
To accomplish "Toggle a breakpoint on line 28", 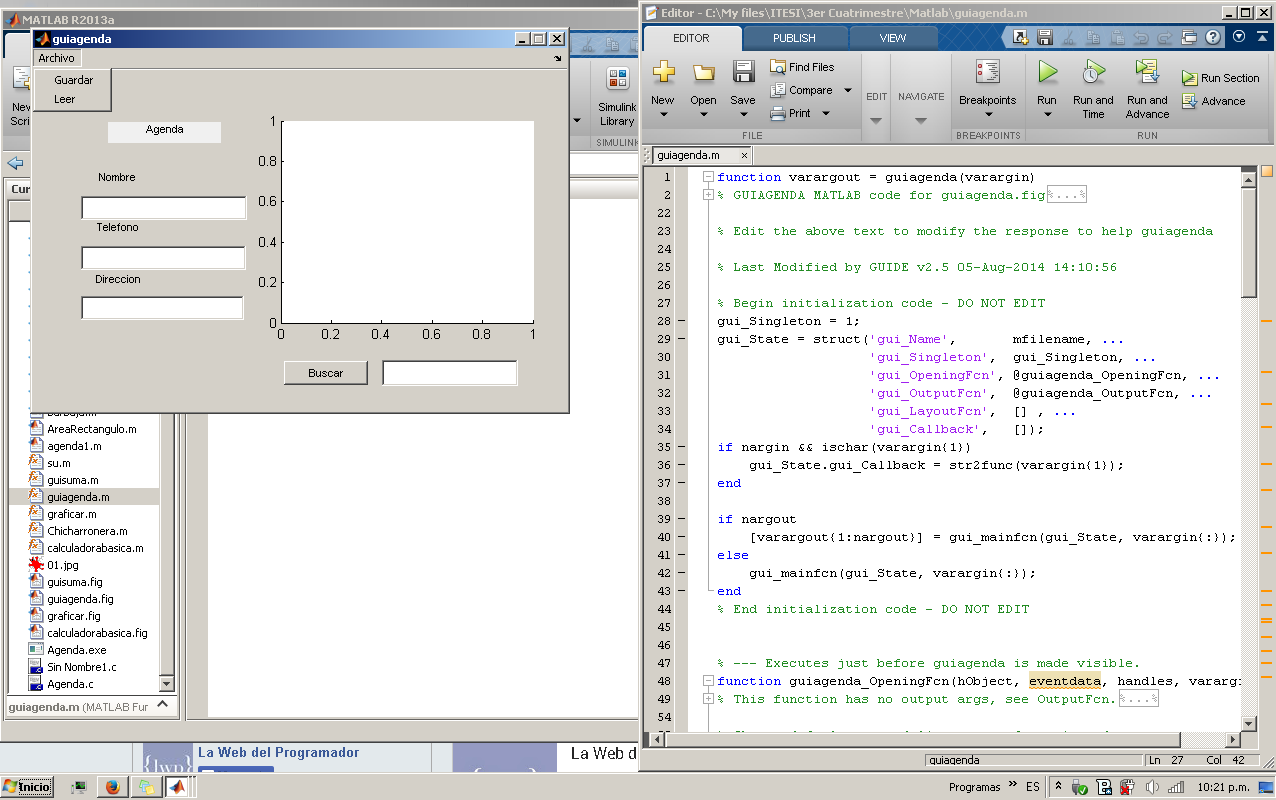I will [x=682, y=321].
